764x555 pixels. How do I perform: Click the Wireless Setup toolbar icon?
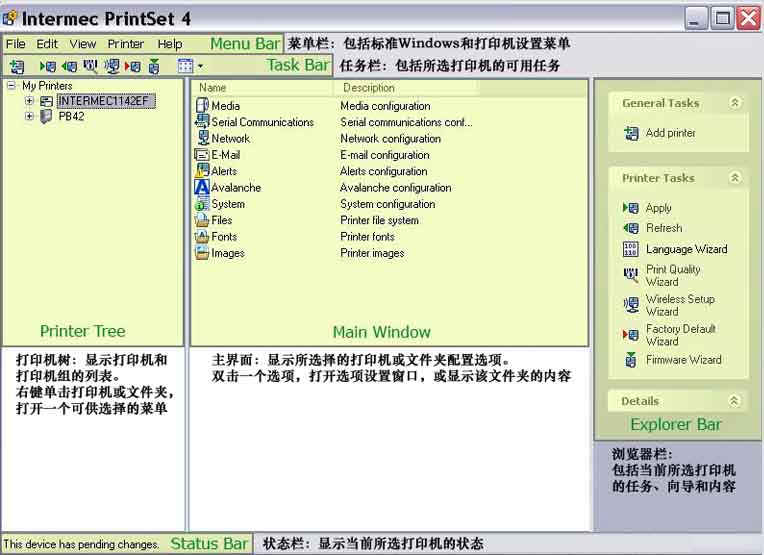(111, 66)
